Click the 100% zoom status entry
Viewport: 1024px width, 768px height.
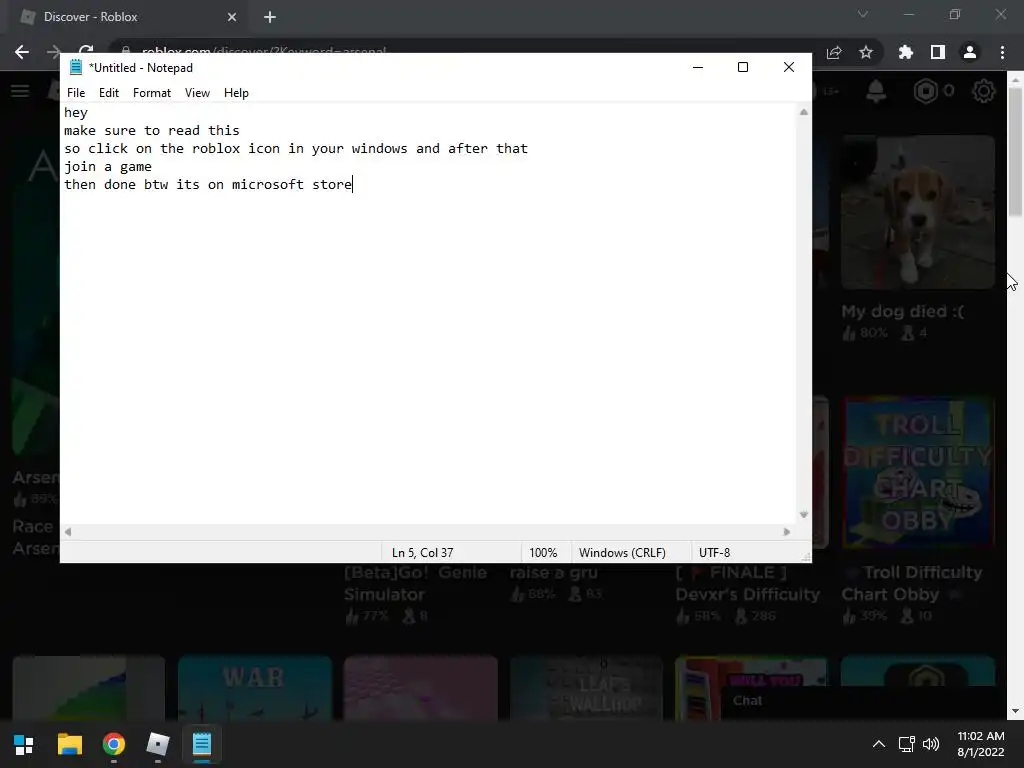point(543,552)
